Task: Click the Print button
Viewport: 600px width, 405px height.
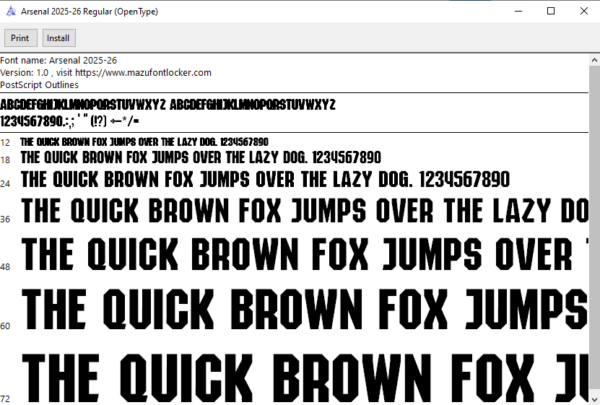Action: click(21, 38)
